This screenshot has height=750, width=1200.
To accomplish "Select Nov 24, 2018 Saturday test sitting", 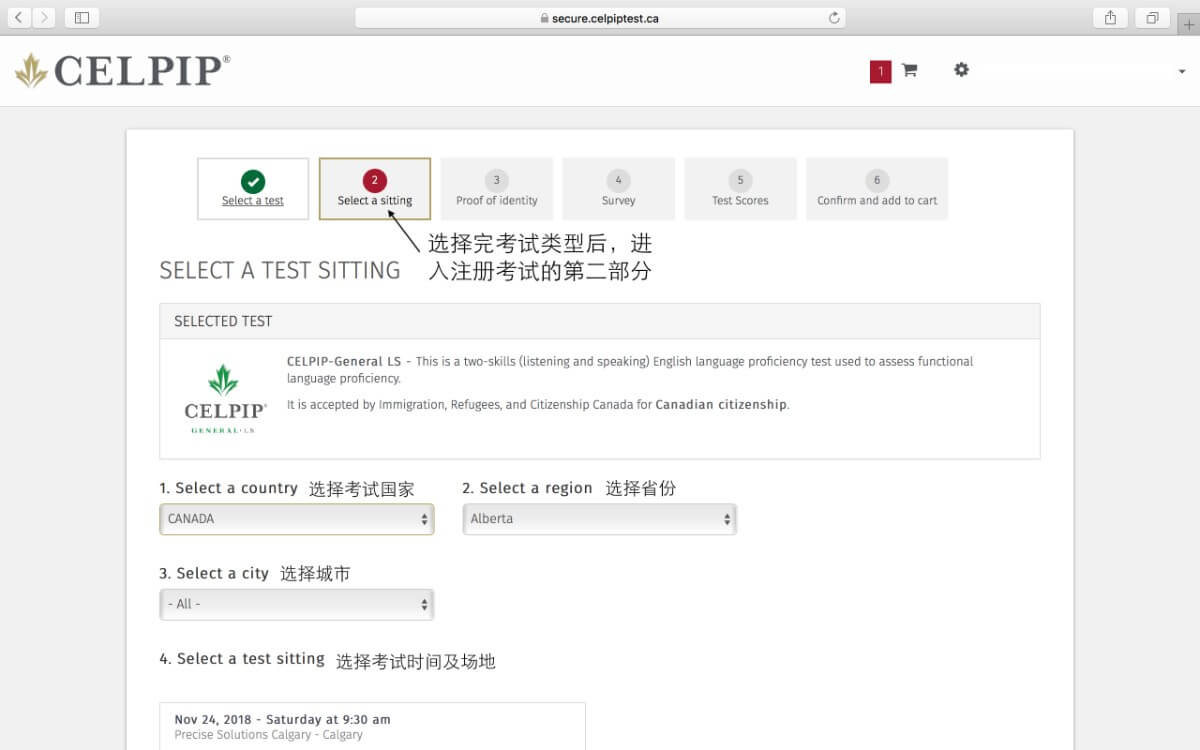I will click(372, 726).
